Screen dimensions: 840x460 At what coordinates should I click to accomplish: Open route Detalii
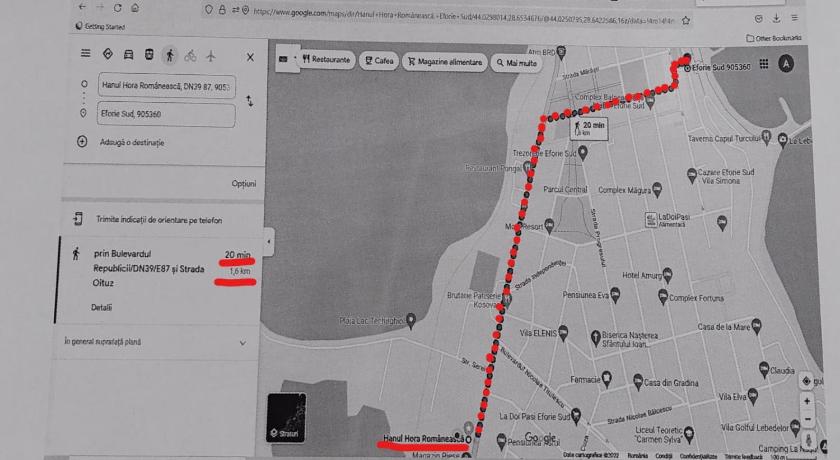pyautogui.click(x=101, y=307)
